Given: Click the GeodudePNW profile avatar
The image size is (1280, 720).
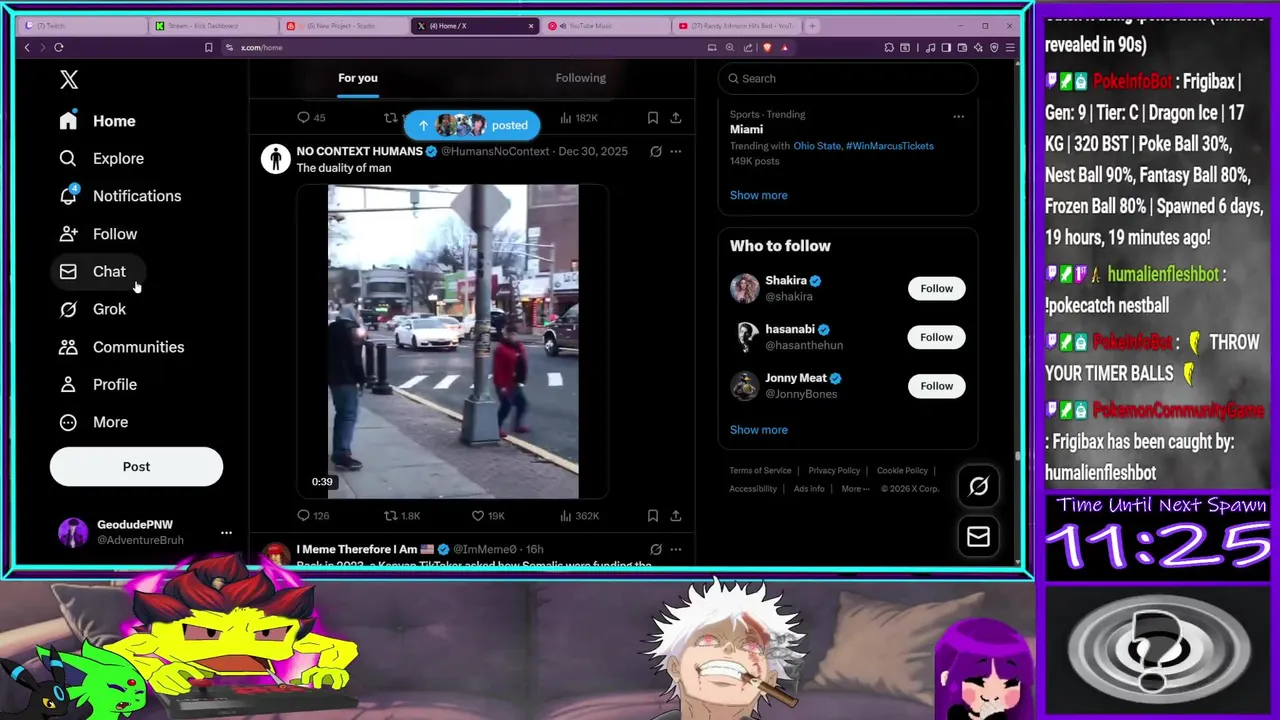Looking at the screenshot, I should pos(73,533).
